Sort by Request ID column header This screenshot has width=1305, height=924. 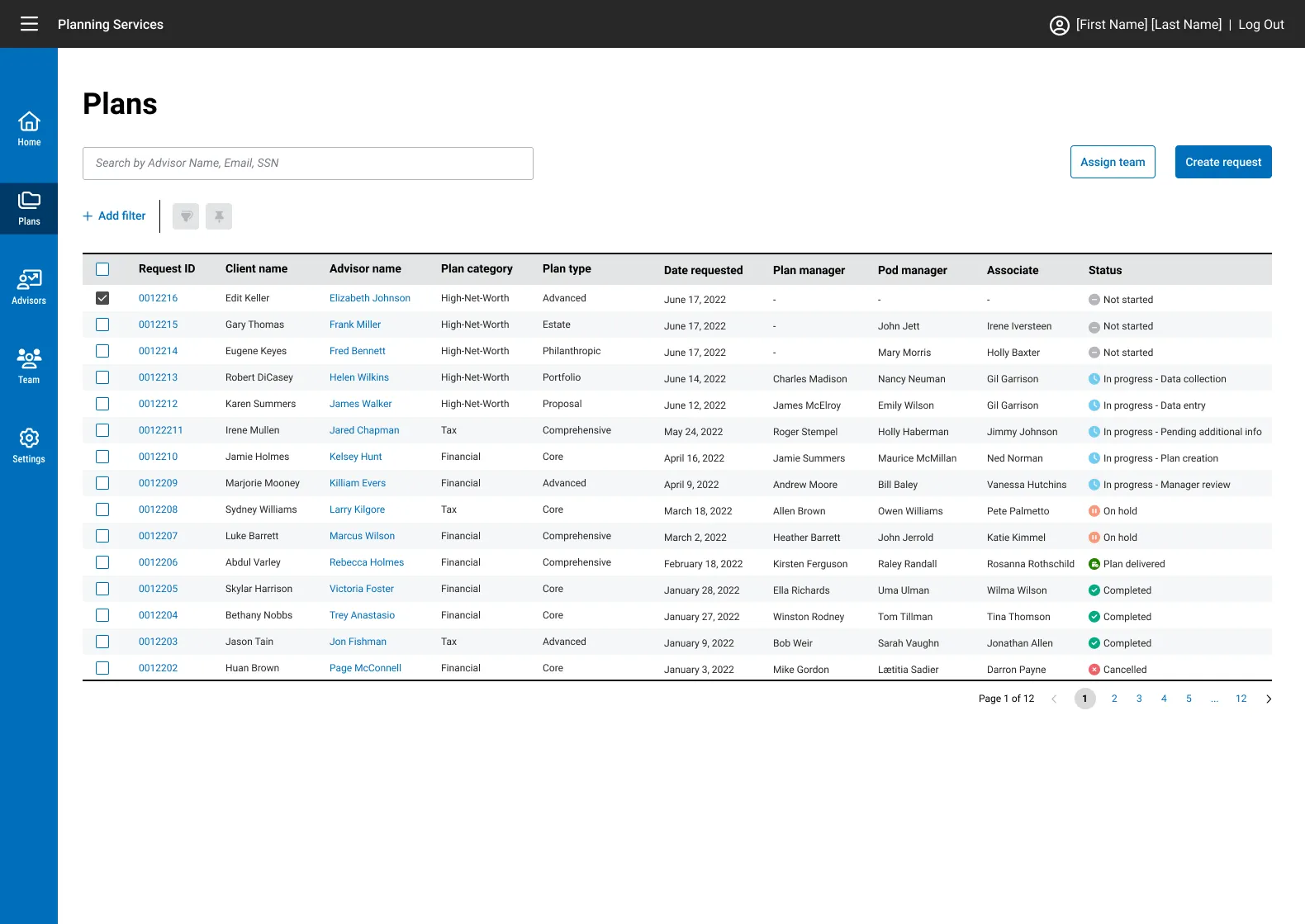167,269
